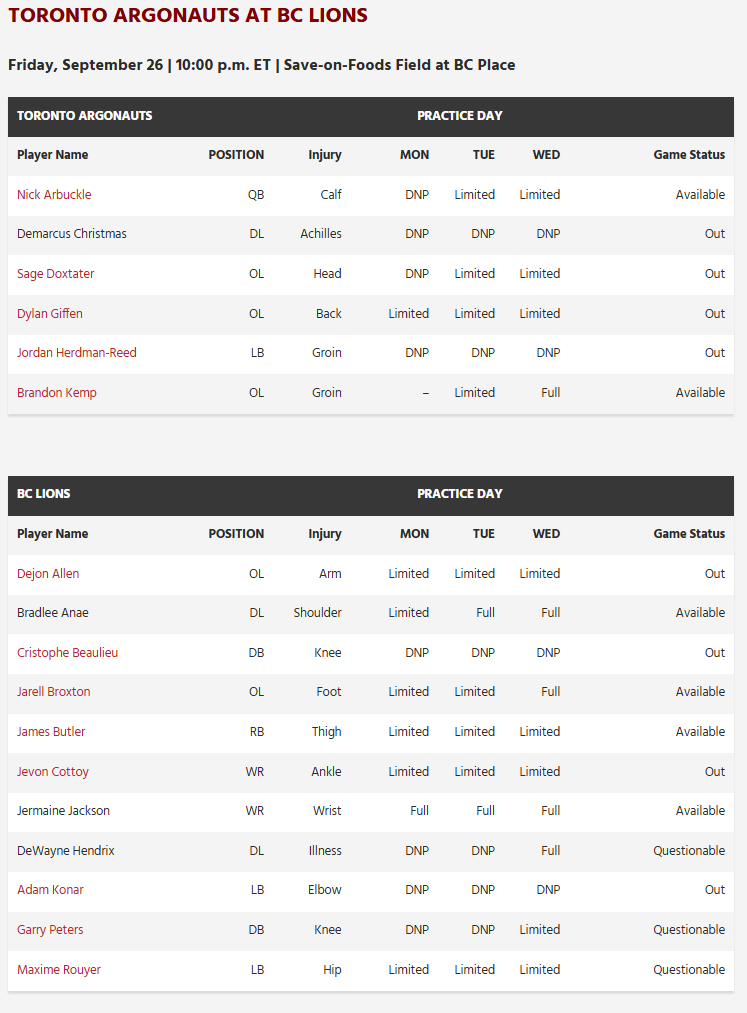Click the Demarcus Christmas name cell
747x1013 pixels.
72,234
